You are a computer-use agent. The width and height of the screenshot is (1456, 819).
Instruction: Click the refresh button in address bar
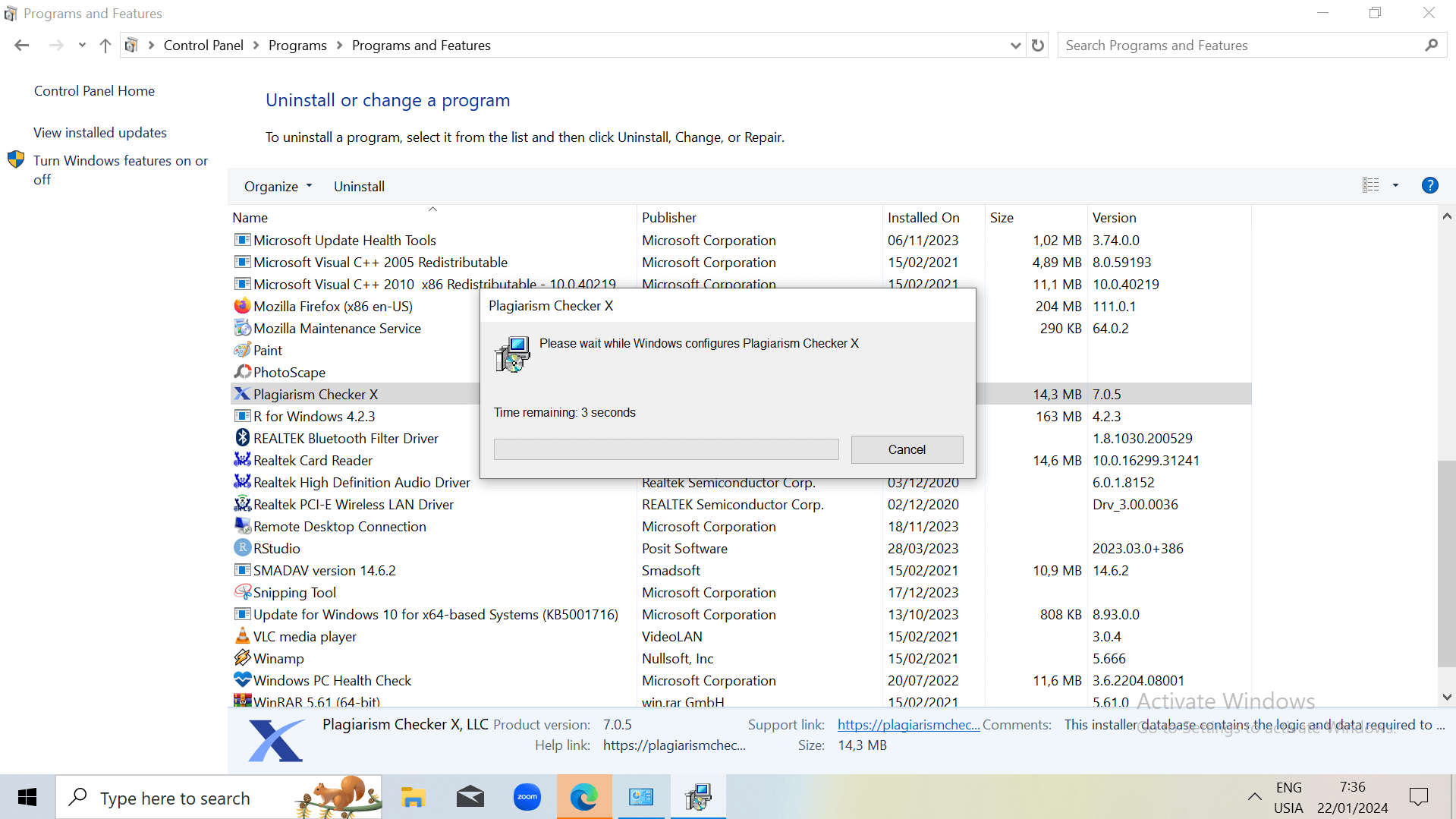point(1038,46)
